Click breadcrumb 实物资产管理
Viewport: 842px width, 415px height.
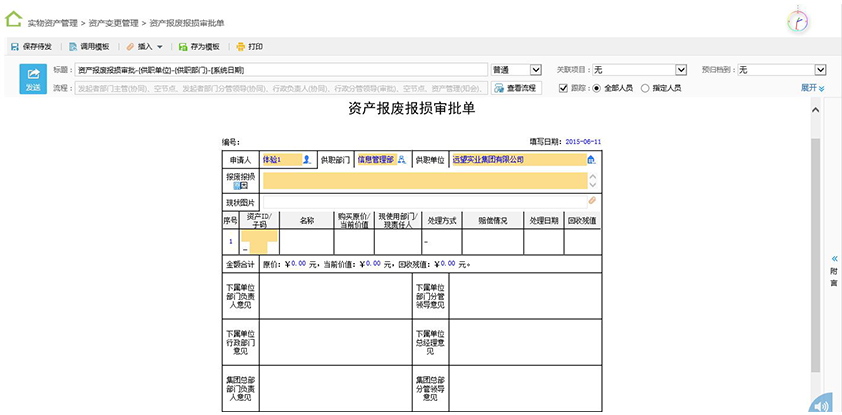[53, 23]
